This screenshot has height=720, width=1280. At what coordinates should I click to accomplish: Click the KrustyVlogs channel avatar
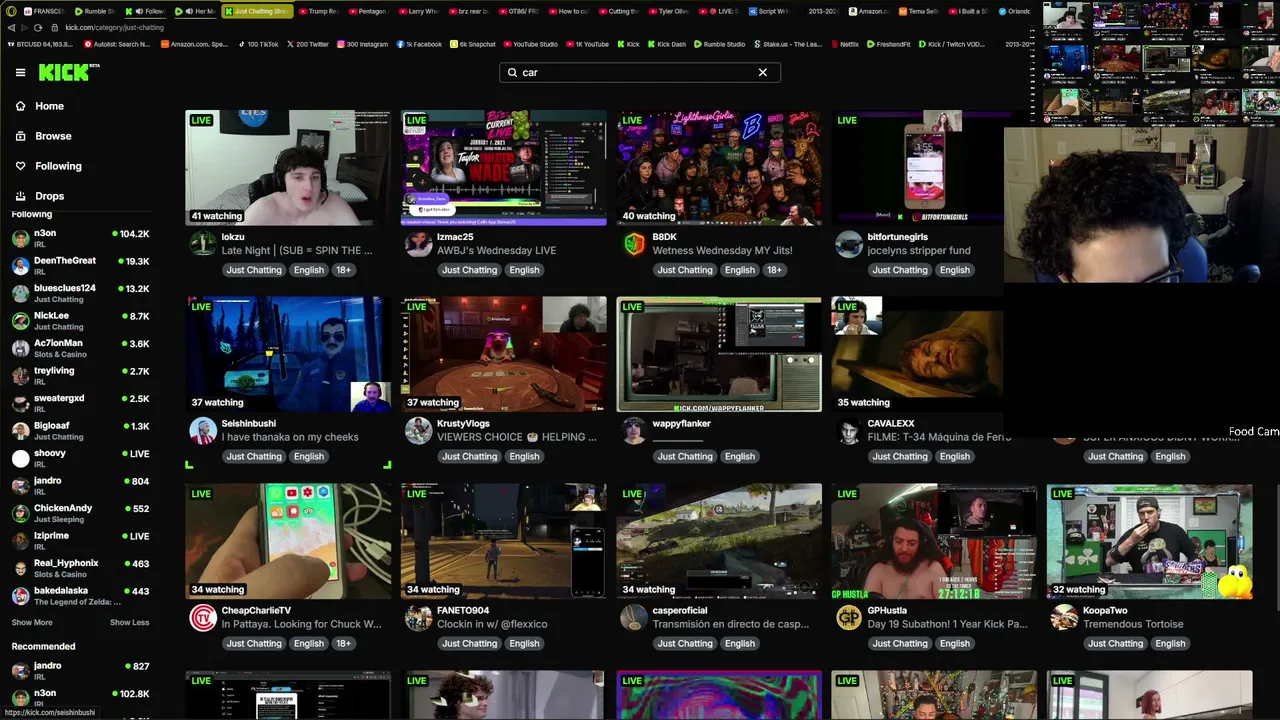pyautogui.click(x=419, y=431)
